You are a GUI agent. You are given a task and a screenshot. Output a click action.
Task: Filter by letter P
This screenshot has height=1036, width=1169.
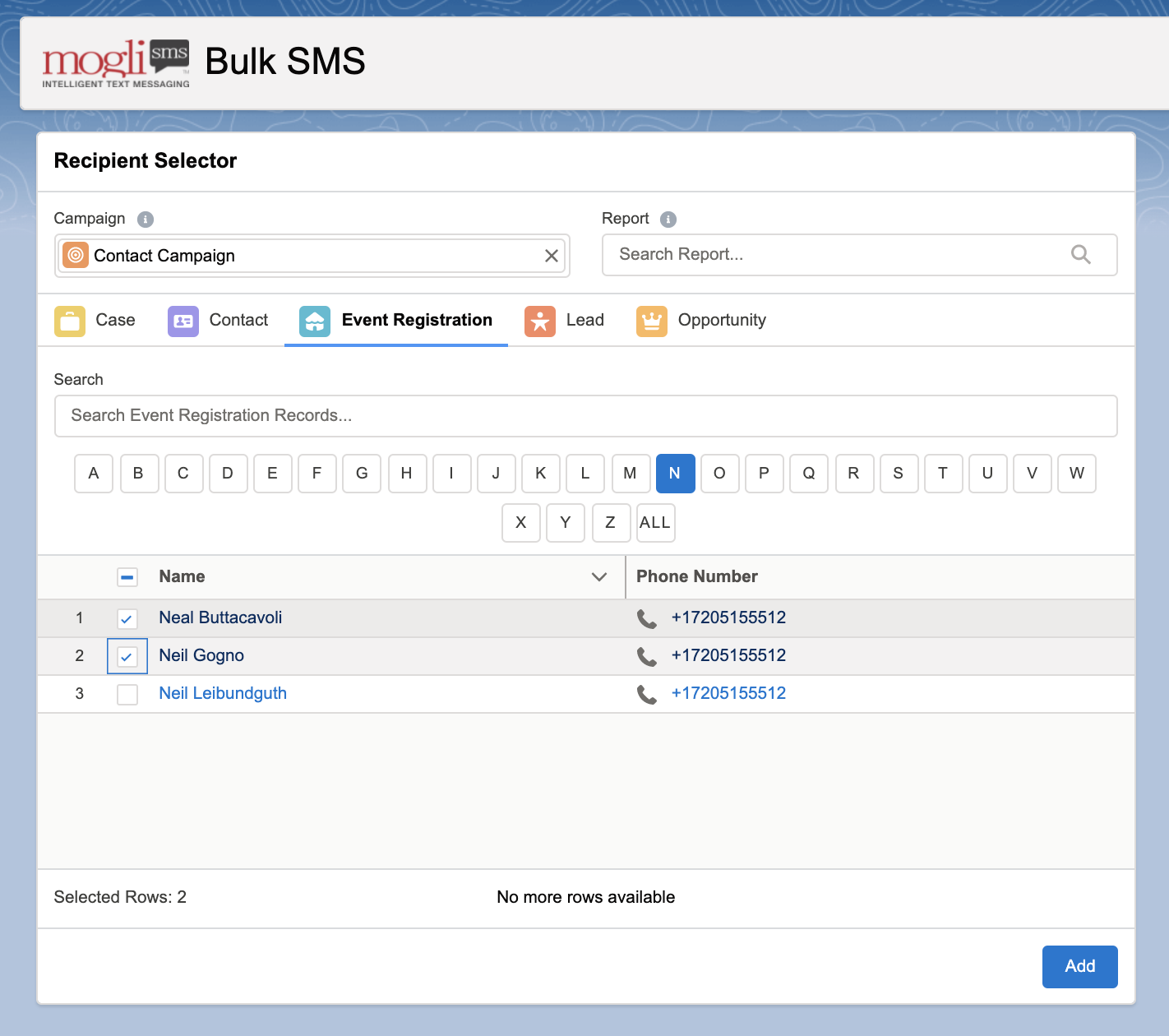coord(764,474)
